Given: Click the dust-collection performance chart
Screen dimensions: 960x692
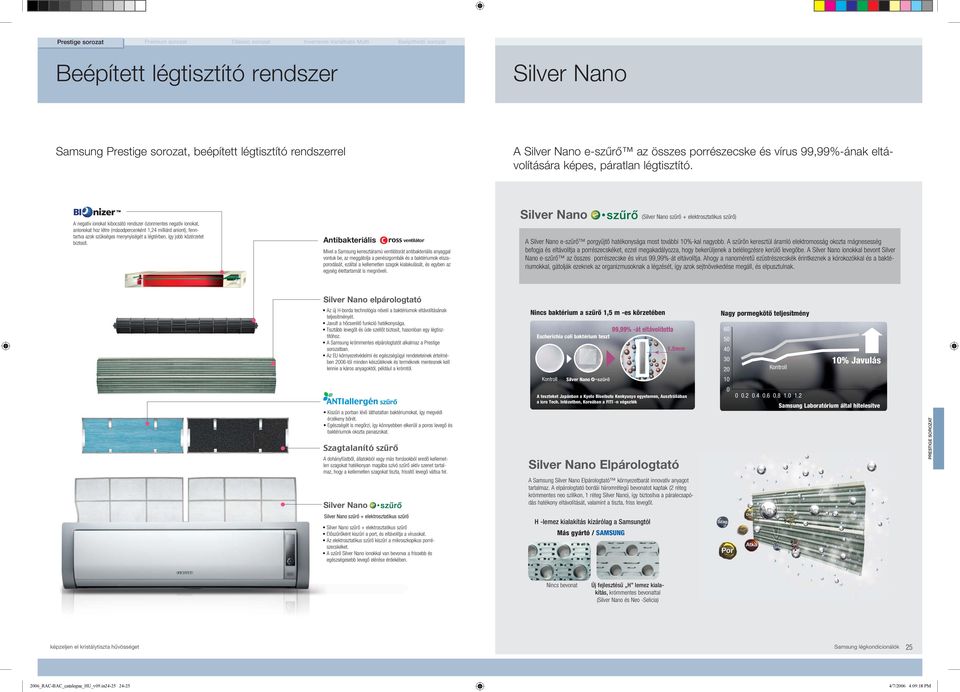Looking at the screenshot, I should pos(803,366).
